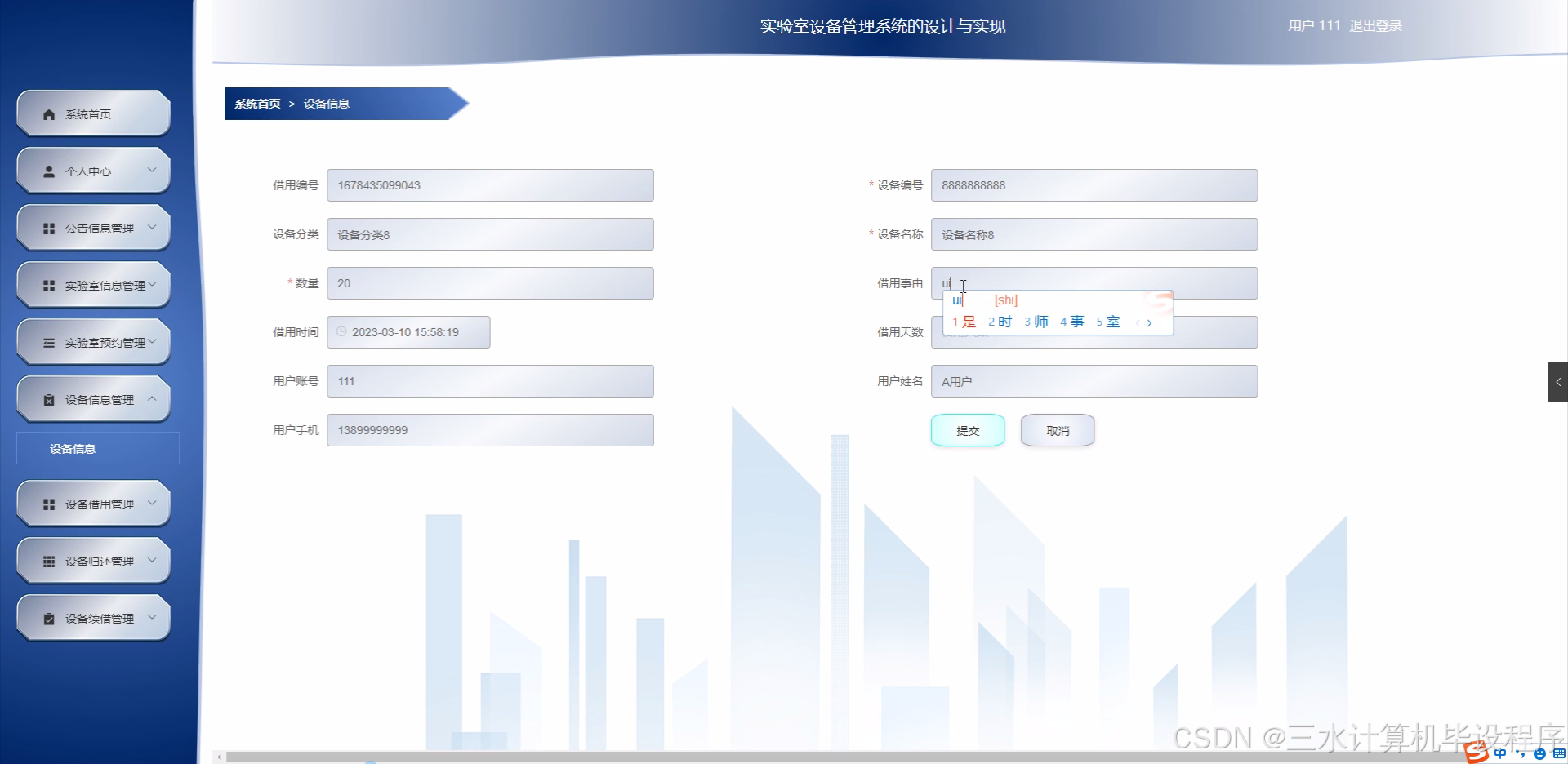Viewport: 1568px width, 764px height.
Task: Open the virtual keyboard from the tray icon
Action: click(1560, 753)
